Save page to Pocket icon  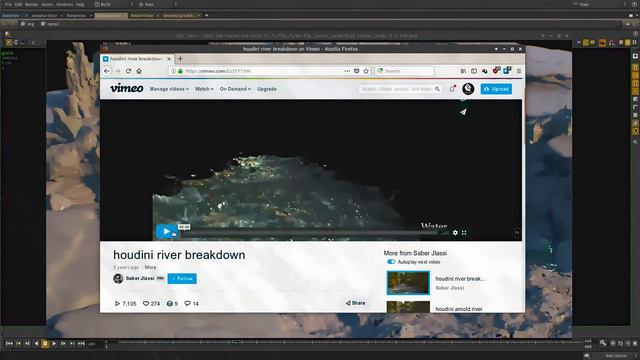point(356,71)
